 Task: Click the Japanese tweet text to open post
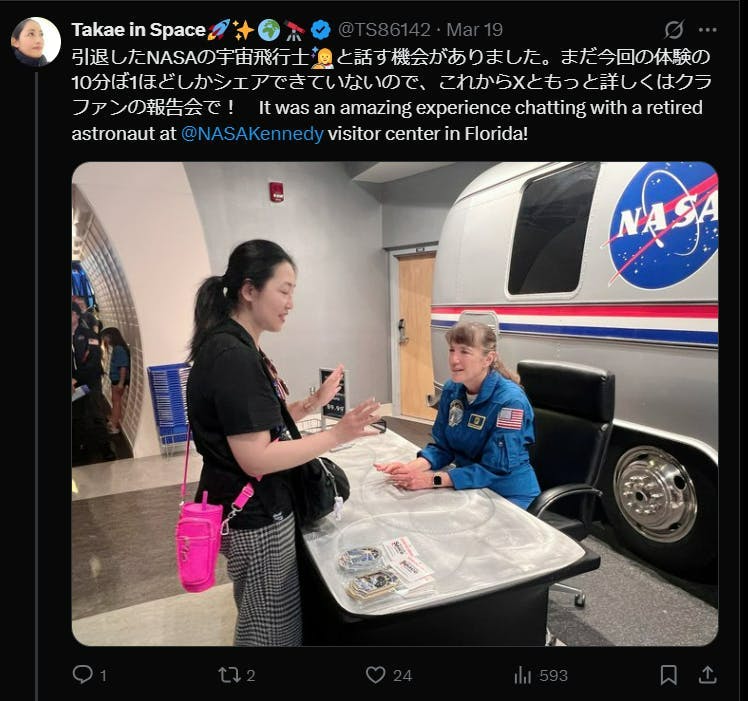click(391, 82)
